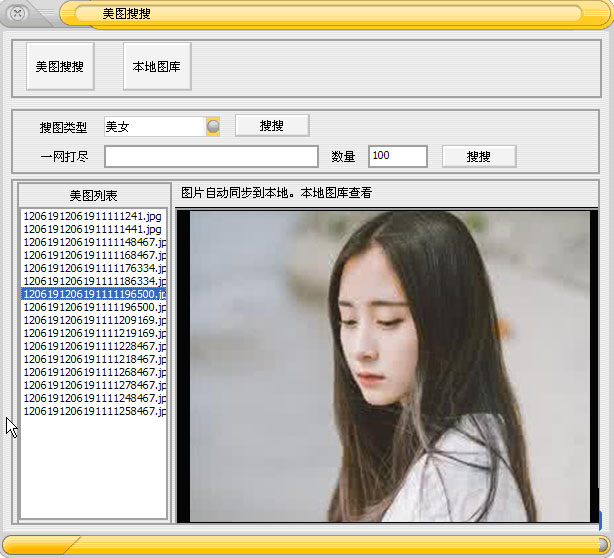
Task: Select list item ending 1111148467
Action: point(94,242)
